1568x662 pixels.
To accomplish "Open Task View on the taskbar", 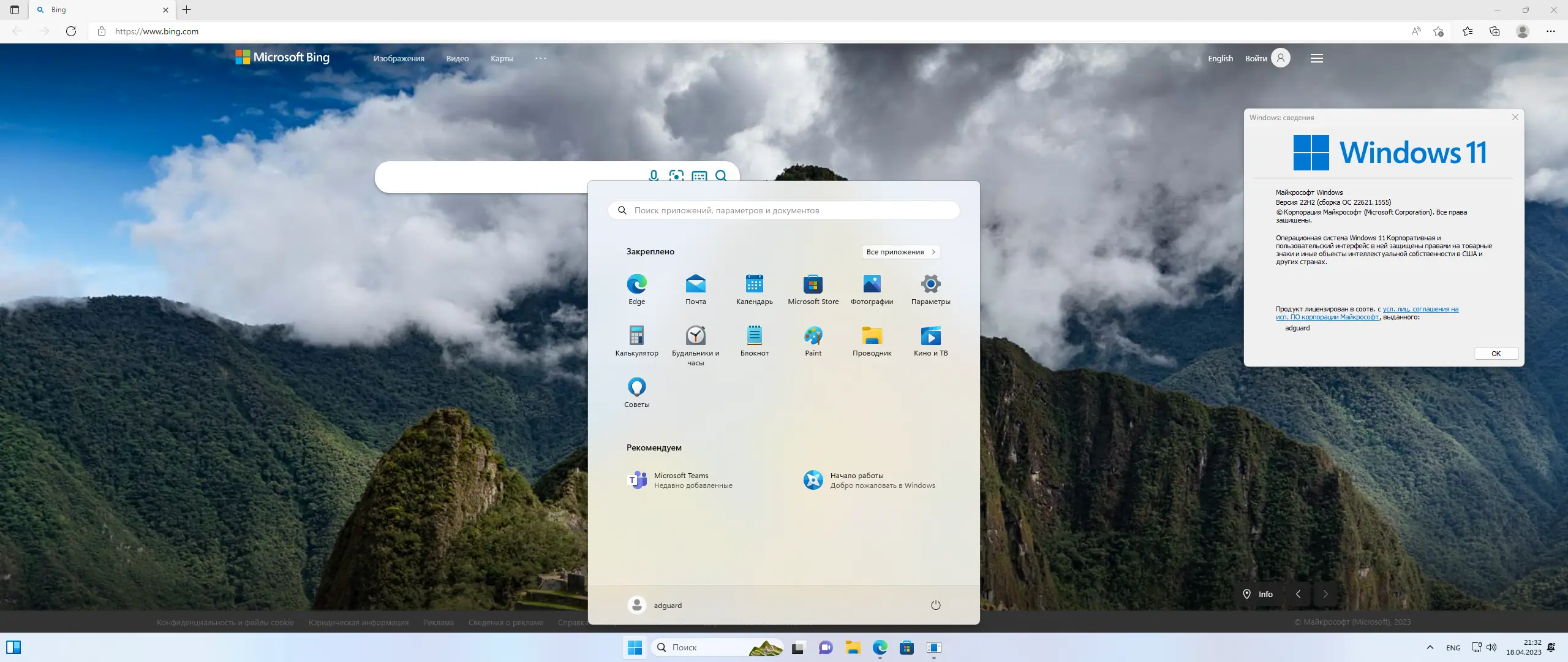I will [x=797, y=647].
